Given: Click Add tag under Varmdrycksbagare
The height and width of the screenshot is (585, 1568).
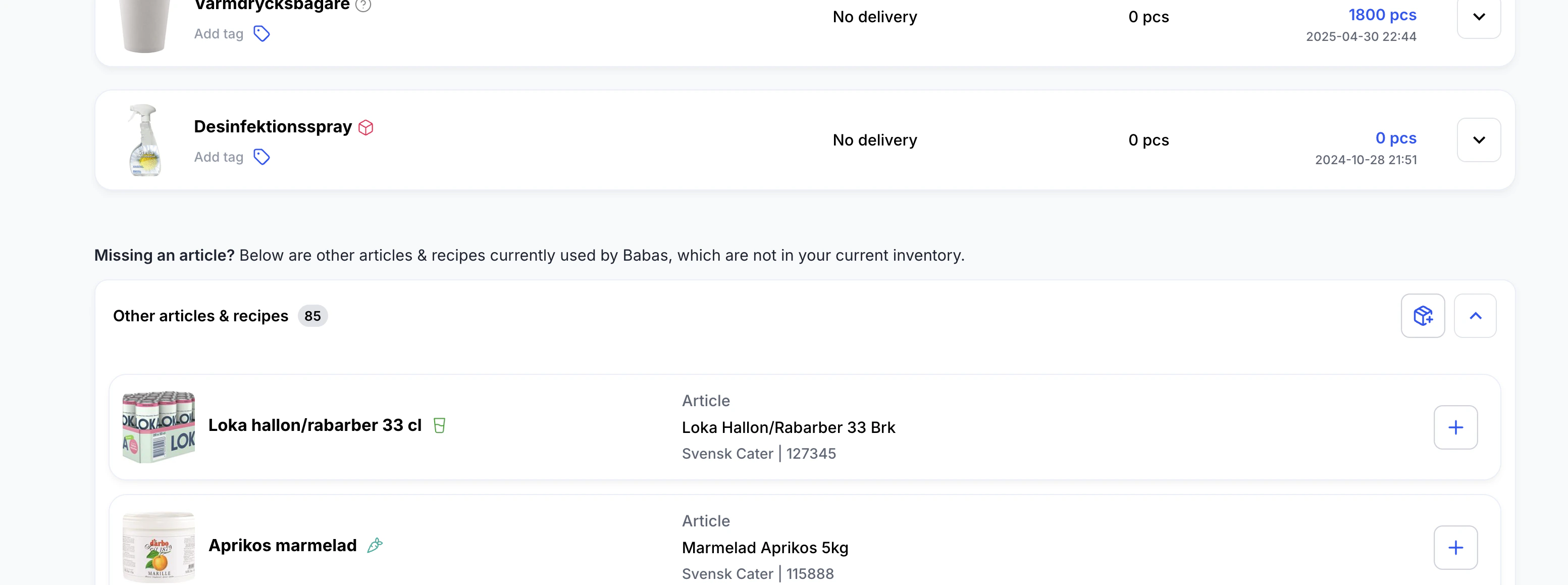Looking at the screenshot, I should click(219, 33).
